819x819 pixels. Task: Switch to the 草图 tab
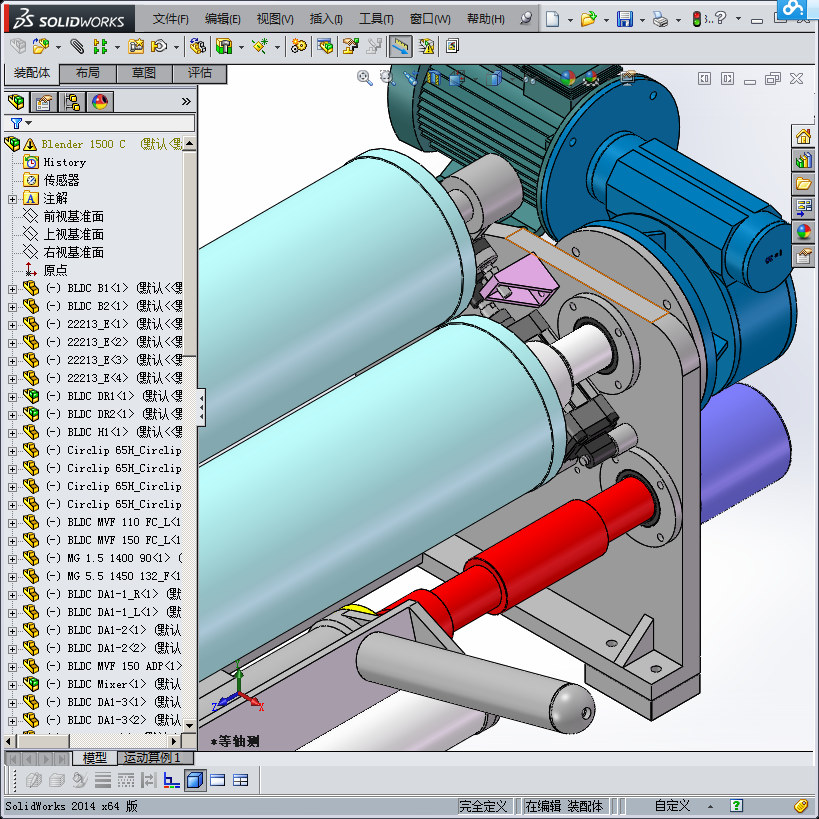pyautogui.click(x=144, y=73)
